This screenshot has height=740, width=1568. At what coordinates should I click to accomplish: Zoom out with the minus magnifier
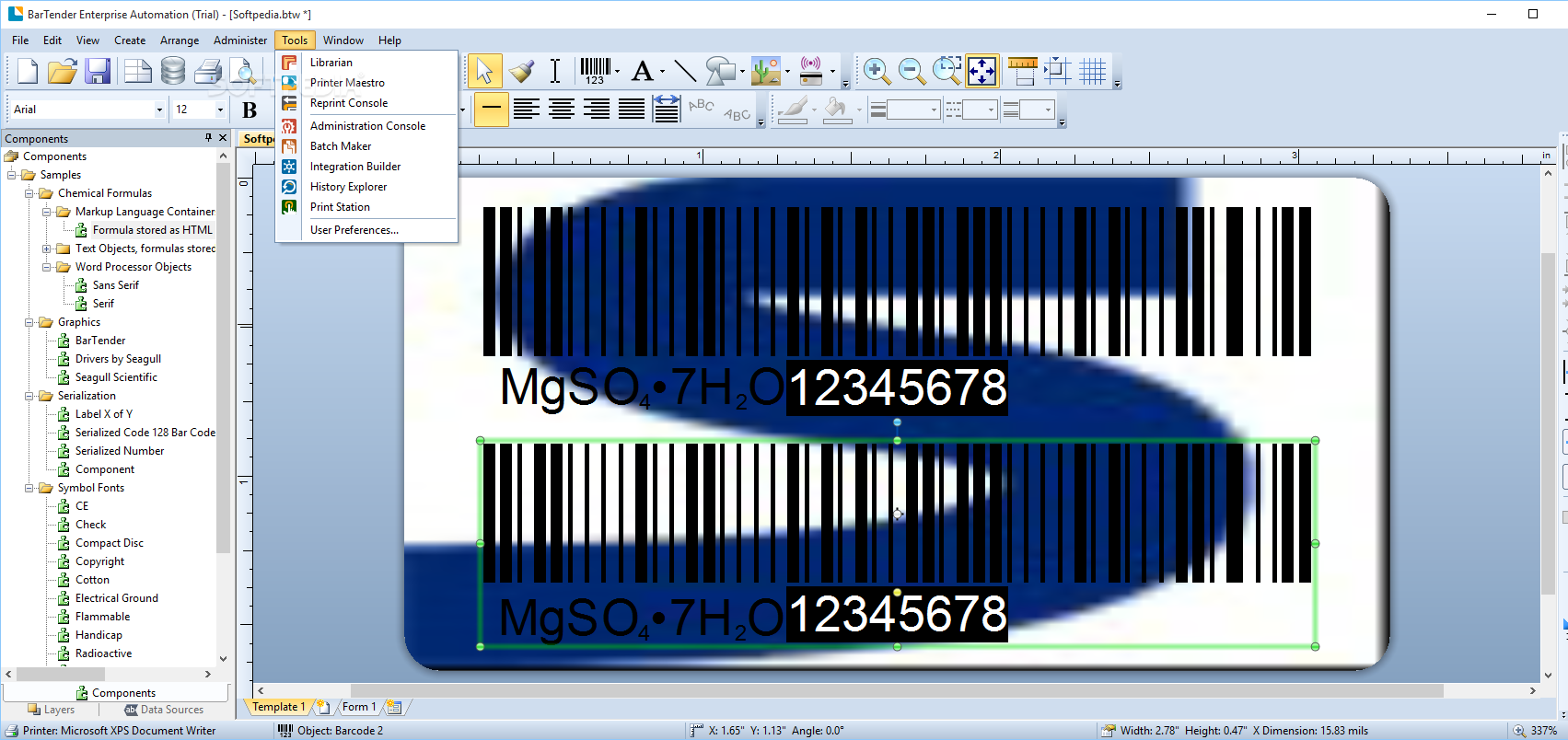point(912,71)
